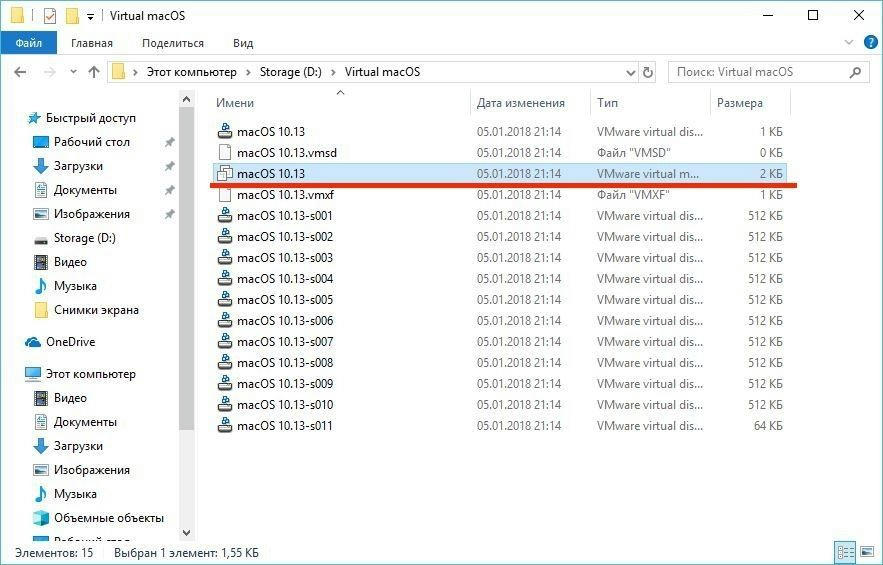Image resolution: width=883 pixels, height=565 pixels.
Task: Click the Storage (D:) breadcrumb in address bar
Action: (290, 72)
